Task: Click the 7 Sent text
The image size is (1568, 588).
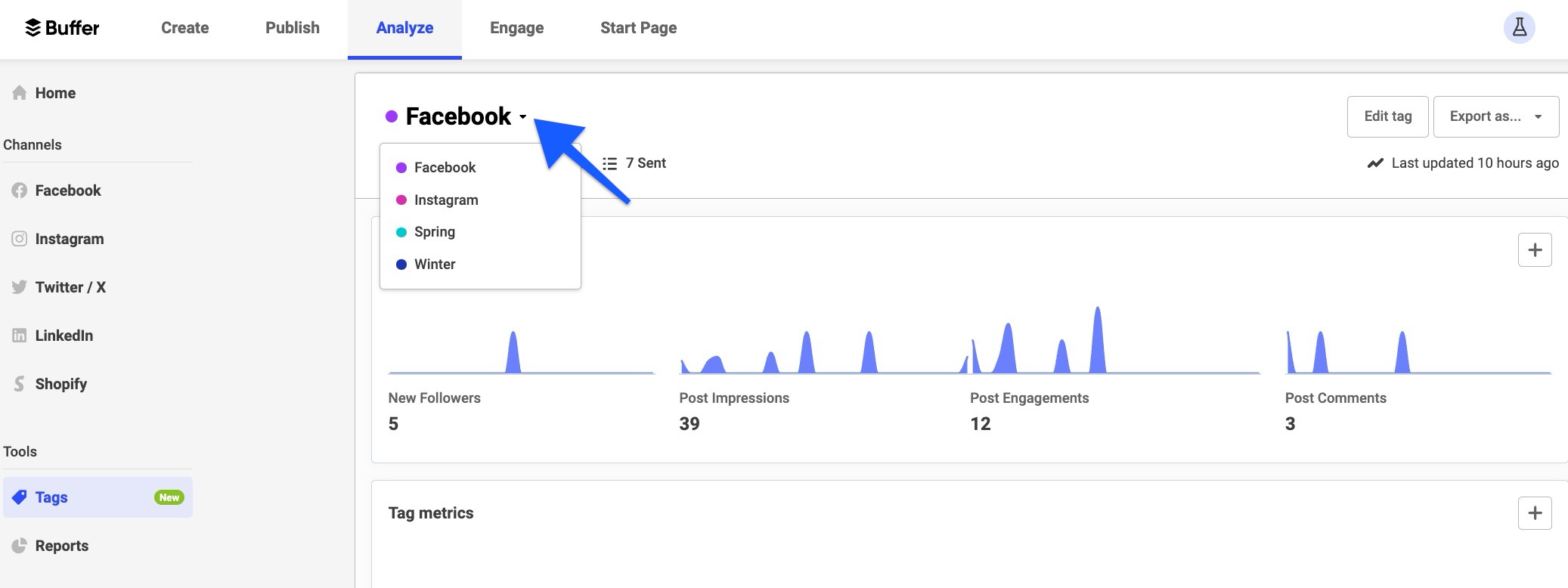Action: 646,163
